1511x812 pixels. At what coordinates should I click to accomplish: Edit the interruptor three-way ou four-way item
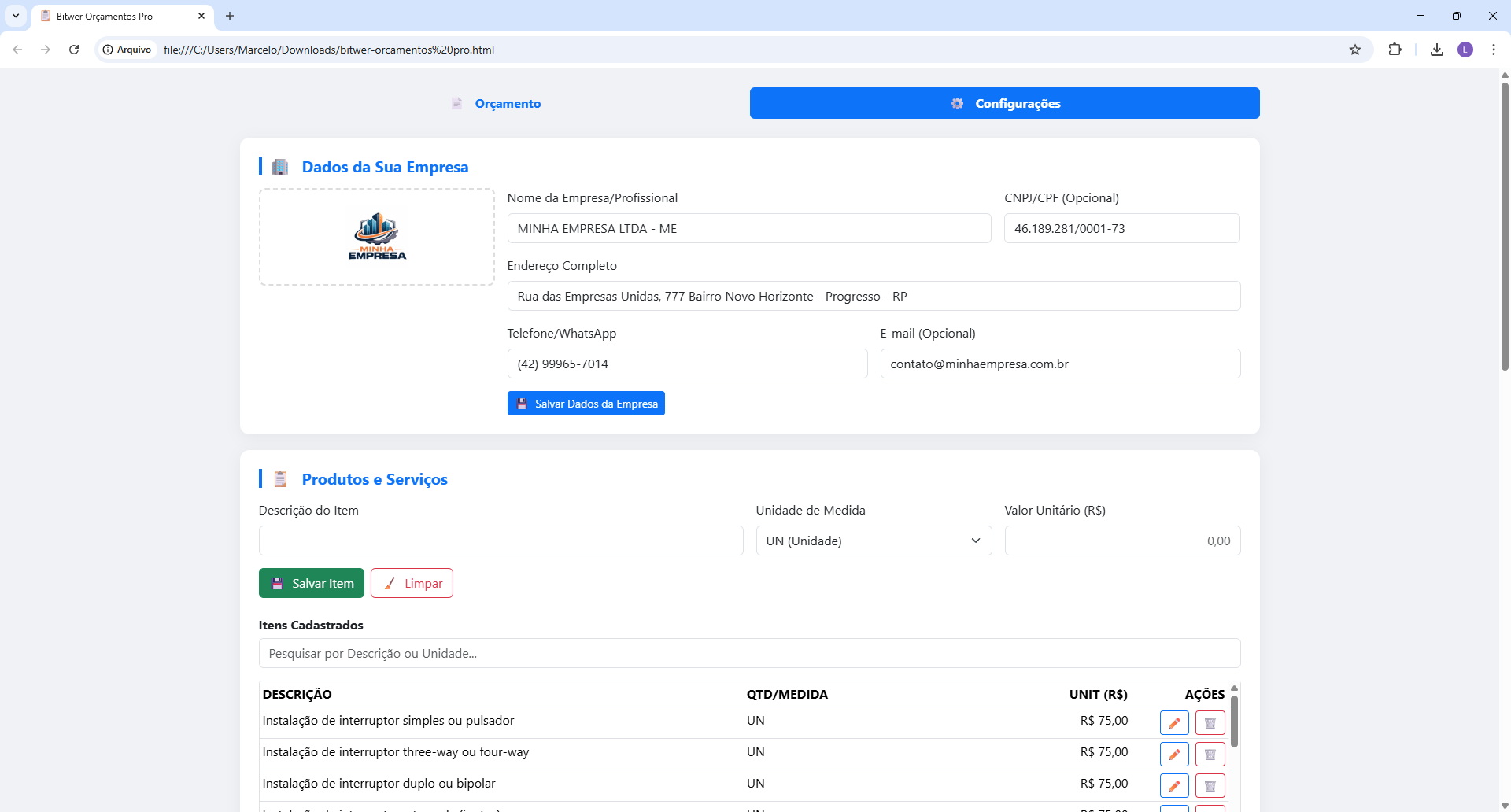pyautogui.click(x=1174, y=754)
